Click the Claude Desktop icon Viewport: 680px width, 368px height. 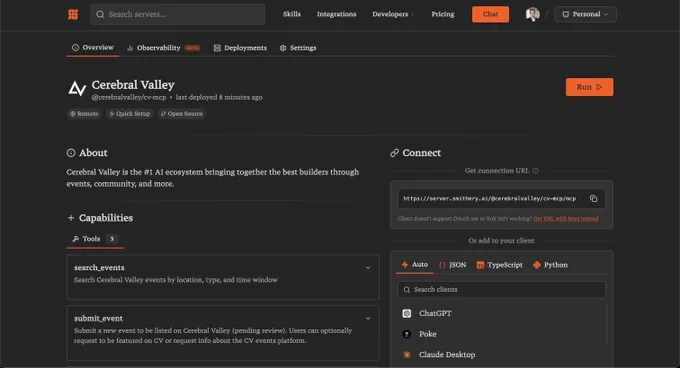(407, 355)
